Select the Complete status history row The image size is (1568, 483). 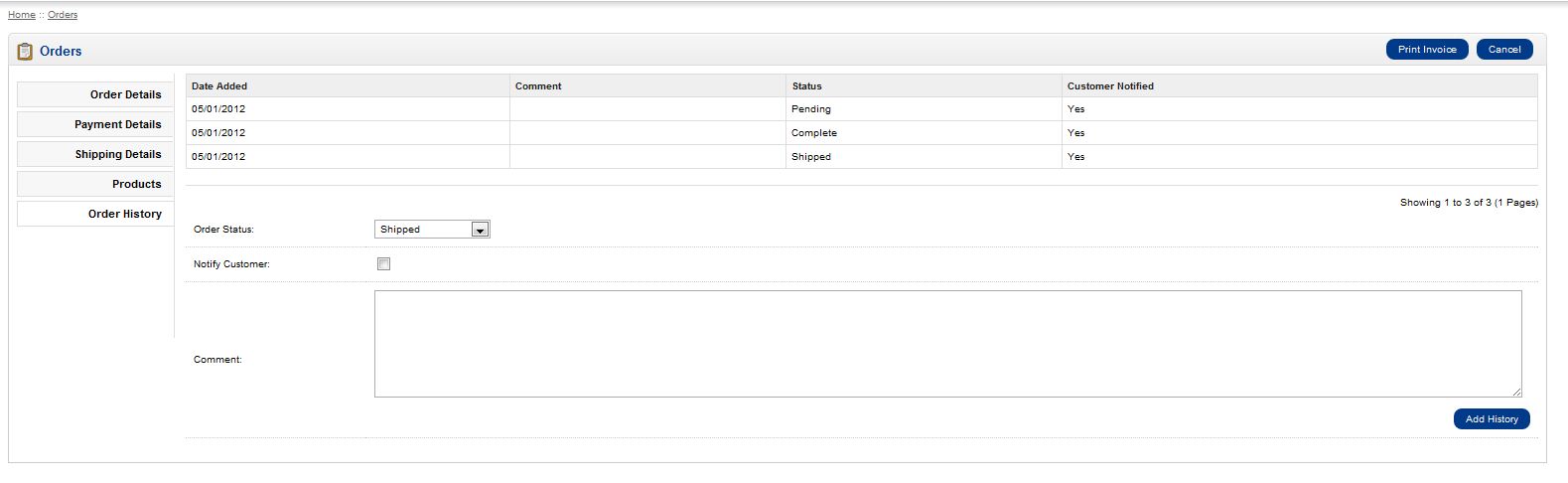click(813, 133)
